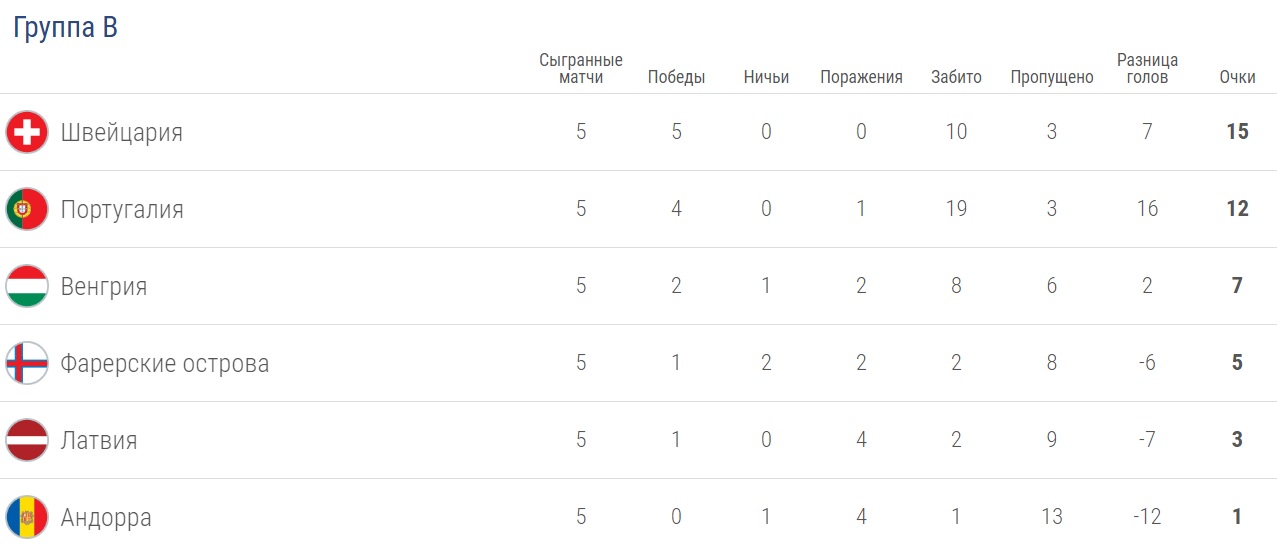Open the Португалия team link
The width and height of the screenshot is (1277, 551).
coord(122,209)
